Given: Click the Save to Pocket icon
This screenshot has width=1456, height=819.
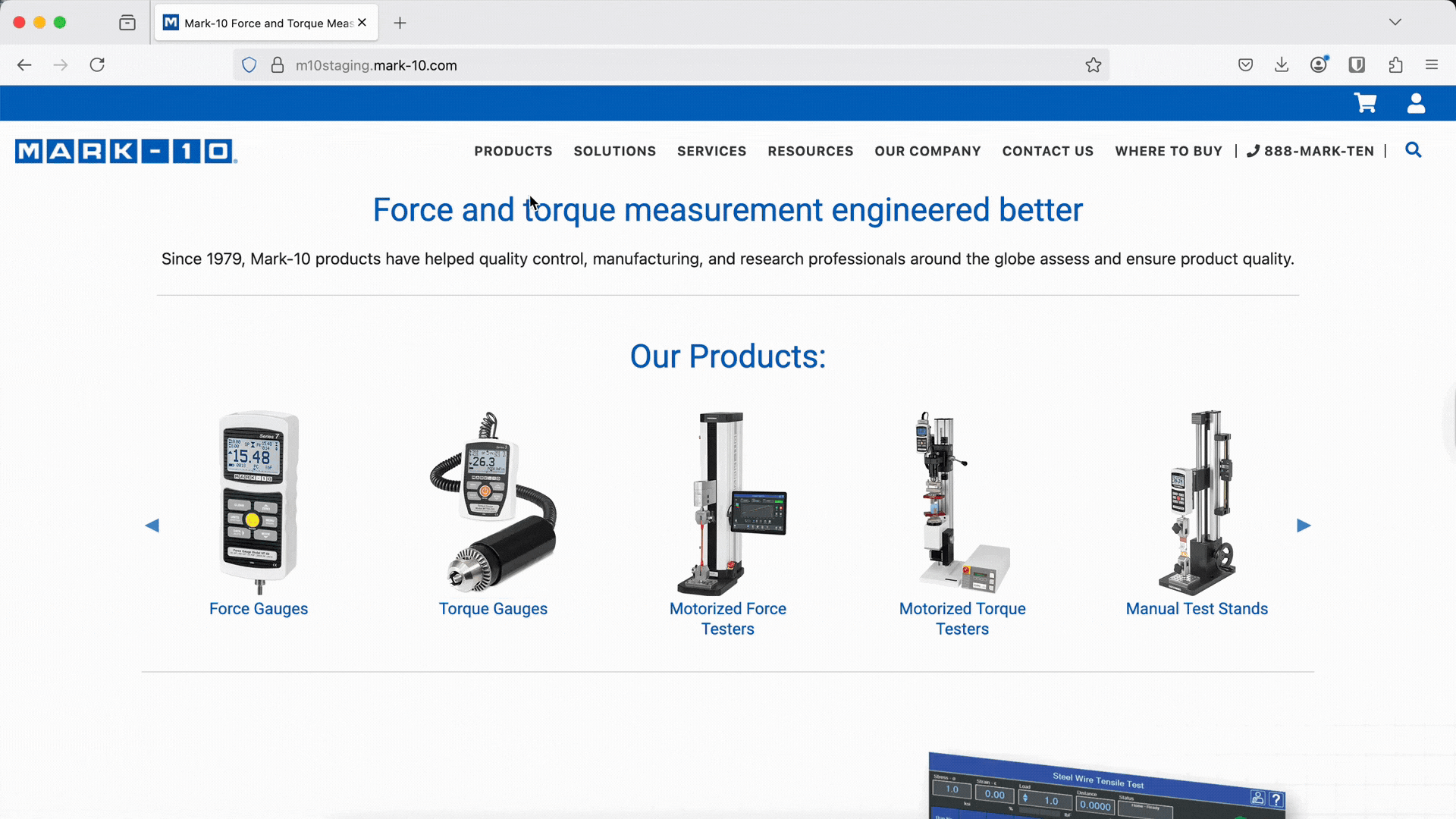Looking at the screenshot, I should click(1245, 65).
